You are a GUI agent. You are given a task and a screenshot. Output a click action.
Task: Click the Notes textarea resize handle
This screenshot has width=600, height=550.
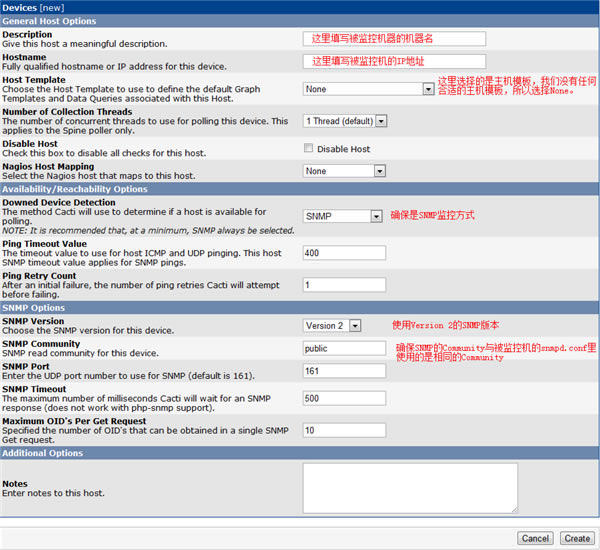click(x=515, y=509)
